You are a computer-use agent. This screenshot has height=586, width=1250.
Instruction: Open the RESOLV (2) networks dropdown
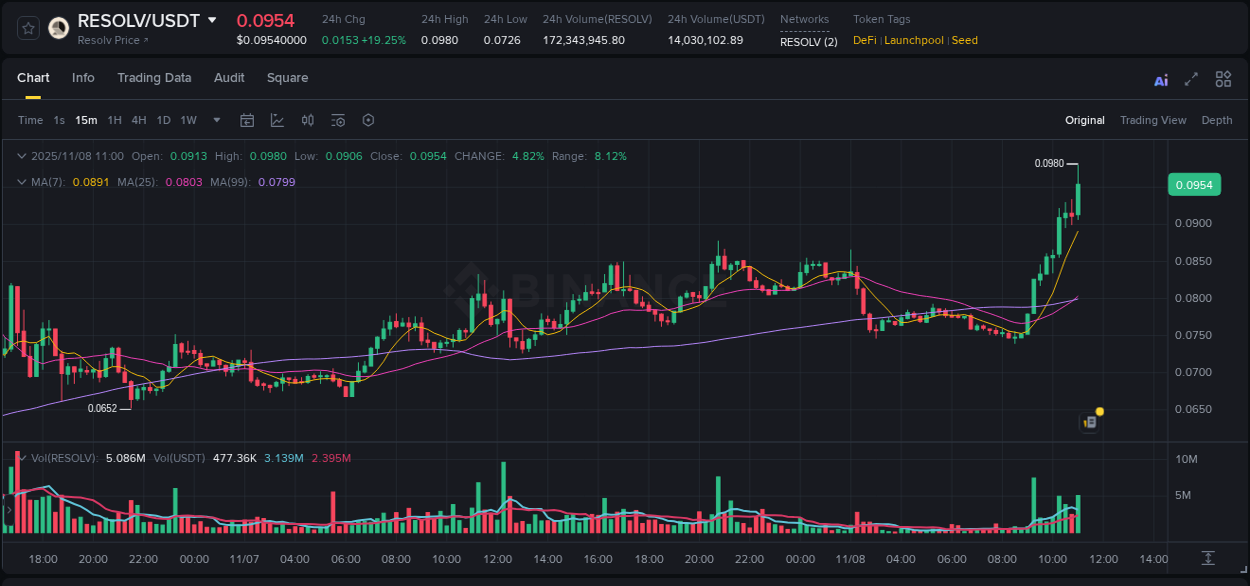point(808,42)
